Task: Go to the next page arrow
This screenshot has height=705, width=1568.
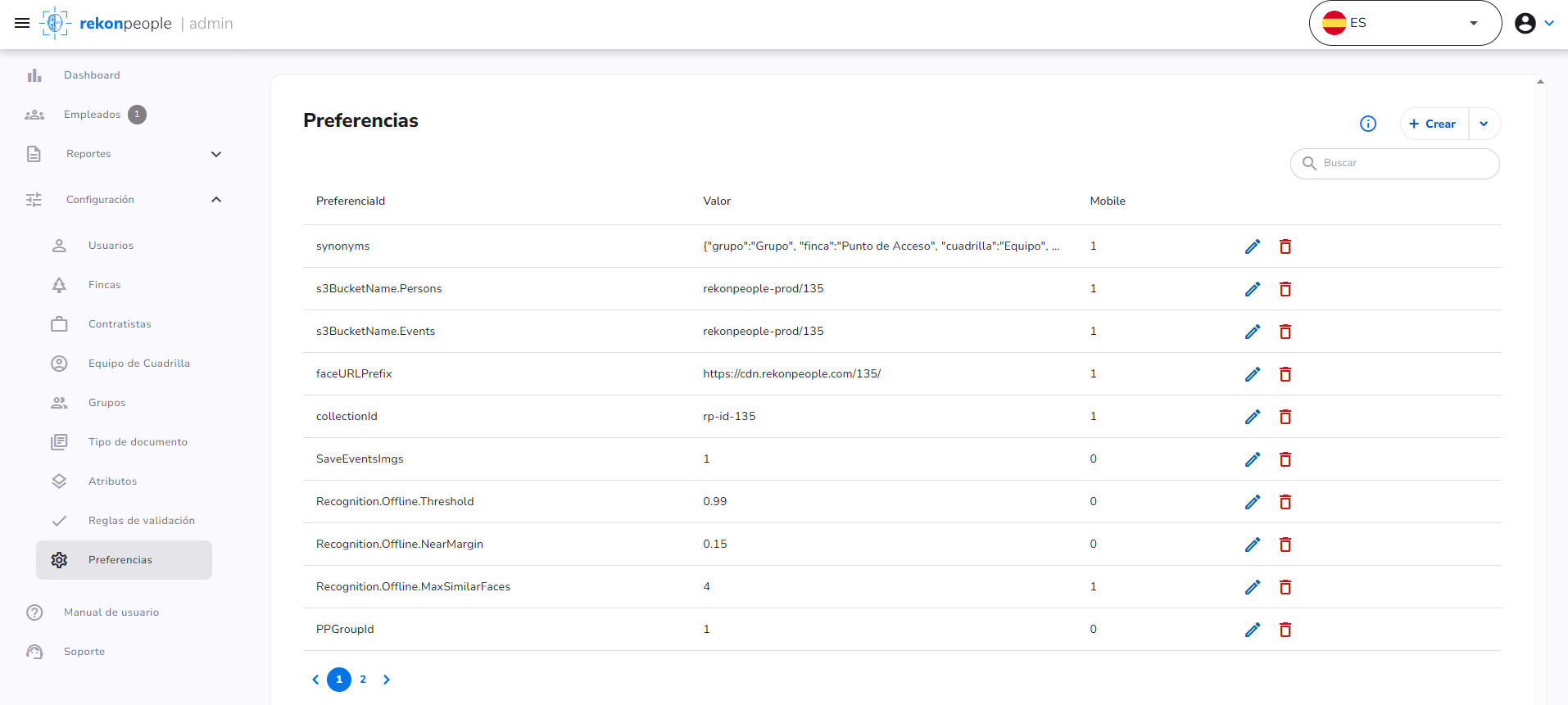Action: 387,680
